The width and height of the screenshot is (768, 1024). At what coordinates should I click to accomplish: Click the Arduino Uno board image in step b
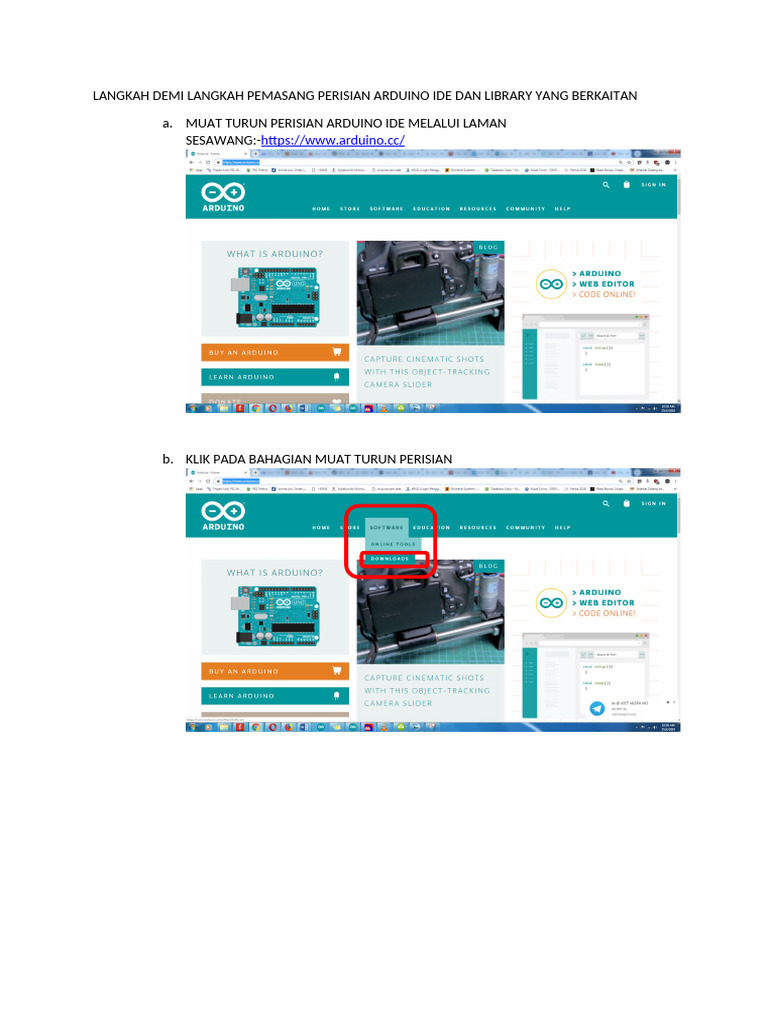(x=275, y=616)
